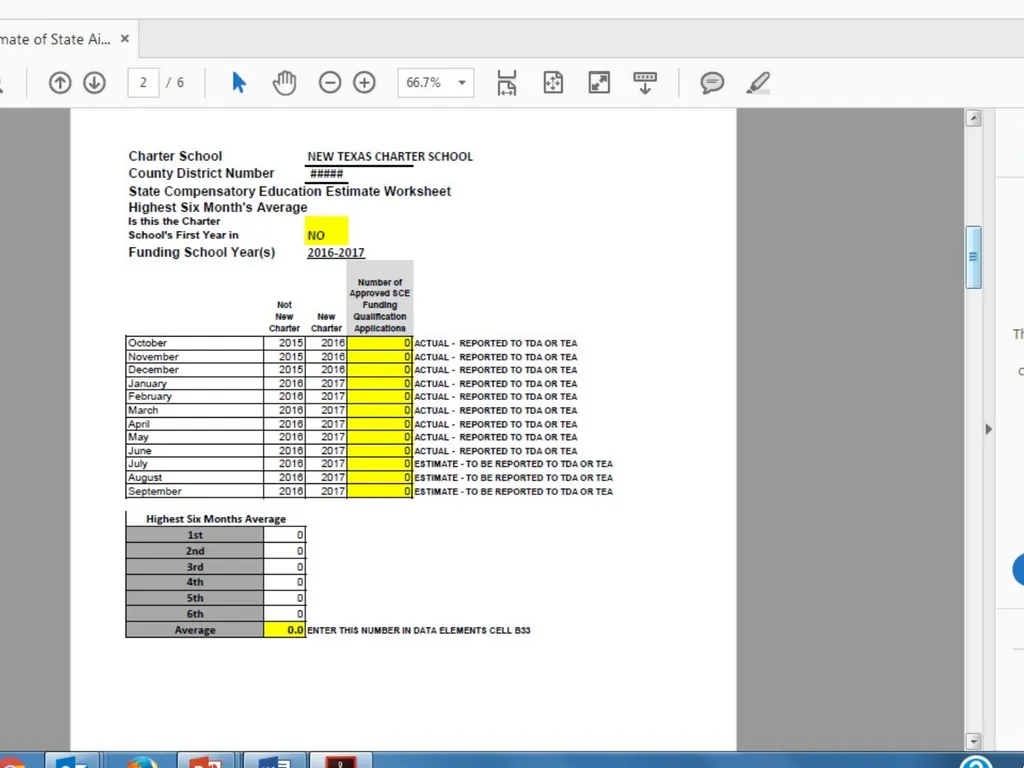1024x768 pixels.
Task: Expand the collapsed right-hand tools pane
Action: (x=989, y=429)
